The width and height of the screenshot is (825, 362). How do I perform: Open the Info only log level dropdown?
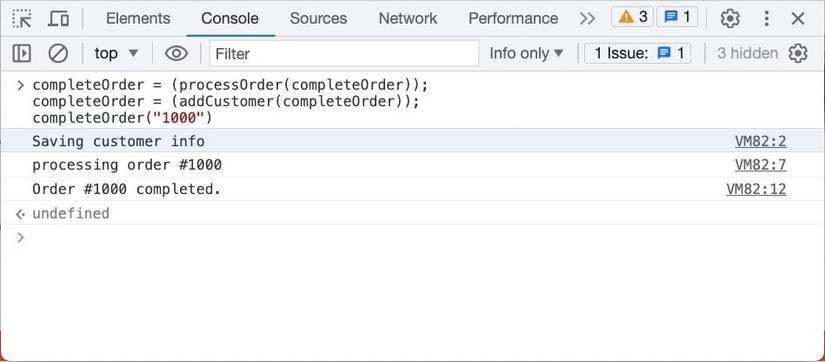click(x=527, y=53)
